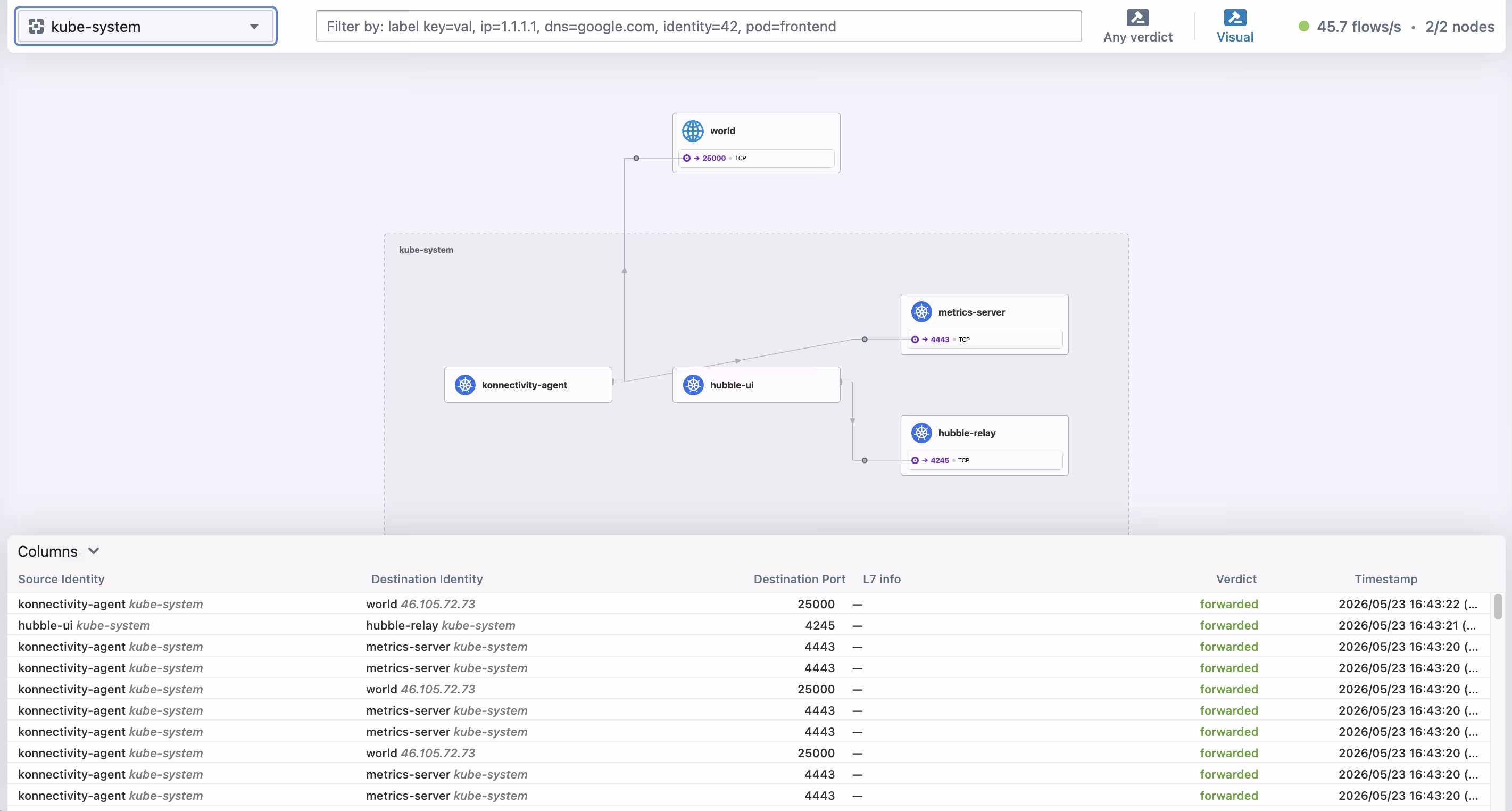
Task: Click the Columns chevron arrow
Action: click(93, 551)
